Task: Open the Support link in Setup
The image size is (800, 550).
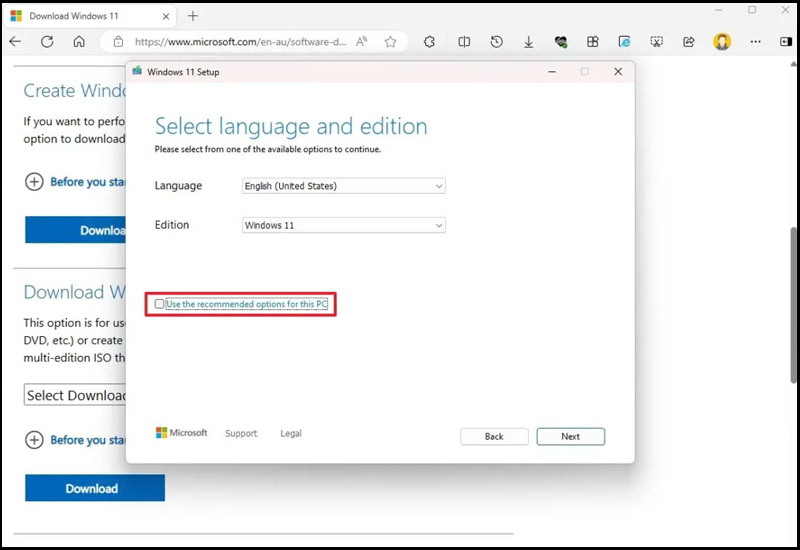Action: pos(241,433)
